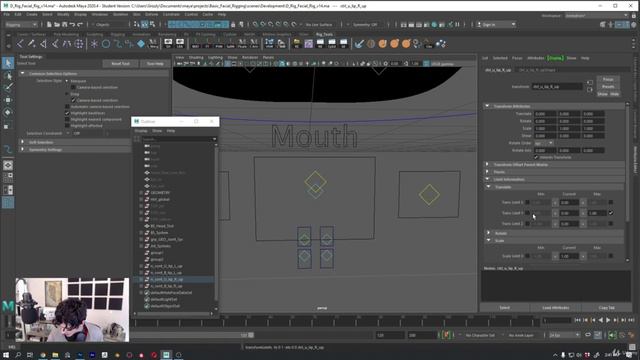Click the Redo arrow icon
Screen dimensions: 640x360
(80, 24)
